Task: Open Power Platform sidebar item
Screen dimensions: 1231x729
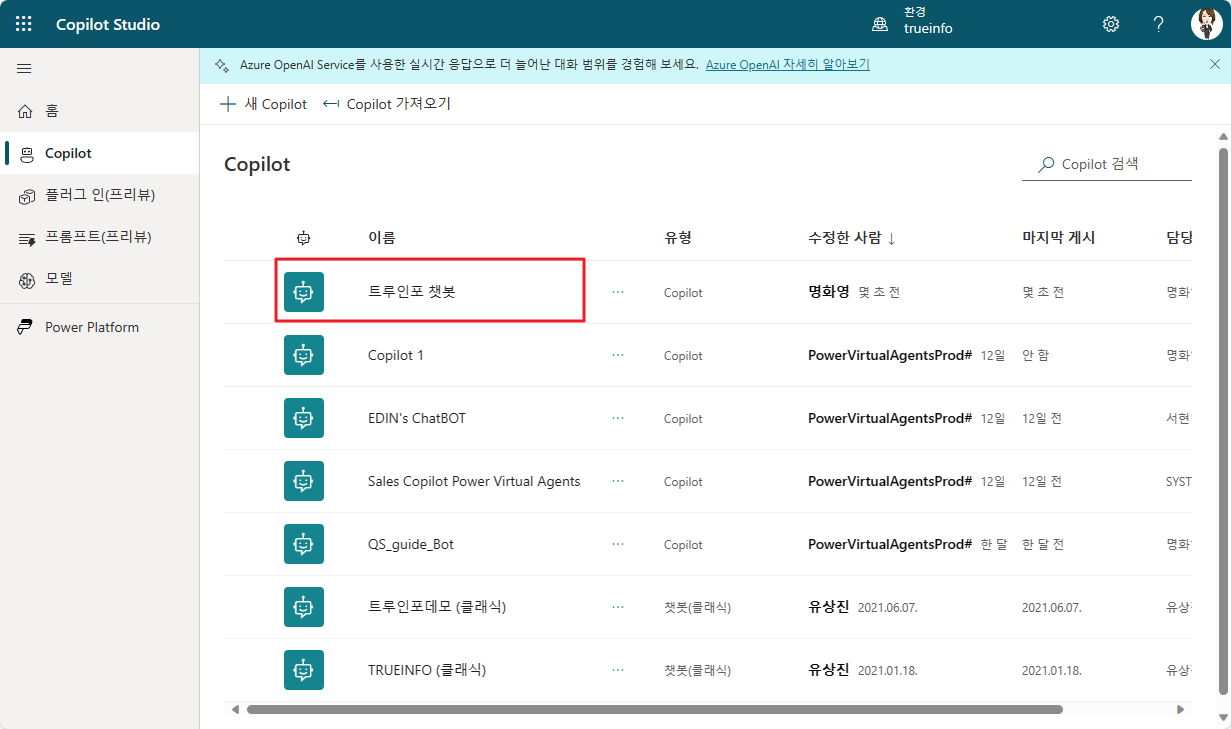Action: point(100,327)
